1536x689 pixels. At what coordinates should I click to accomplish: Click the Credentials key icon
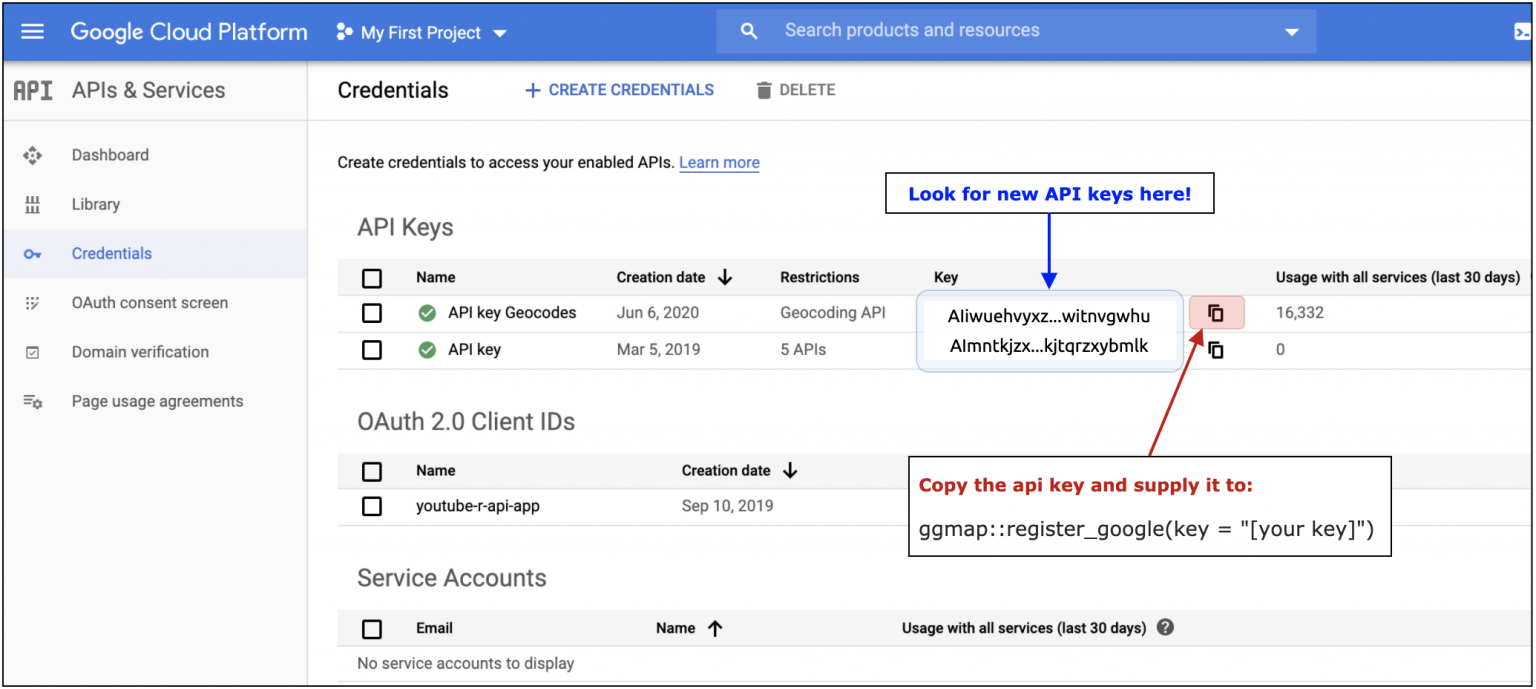(x=32, y=253)
